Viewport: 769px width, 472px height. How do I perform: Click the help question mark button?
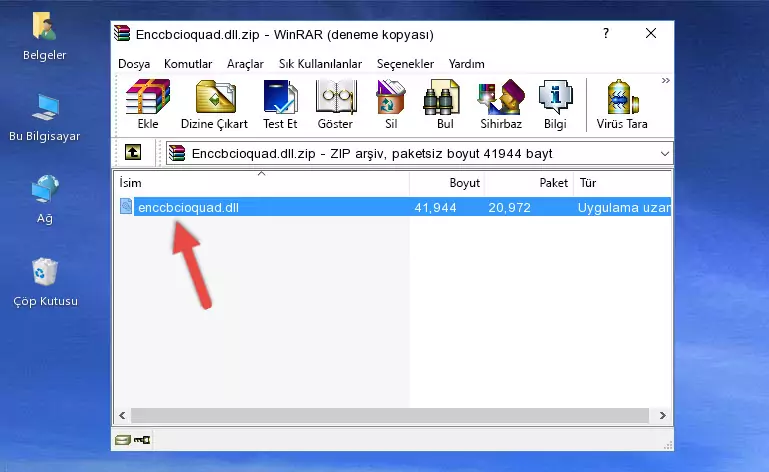point(606,33)
